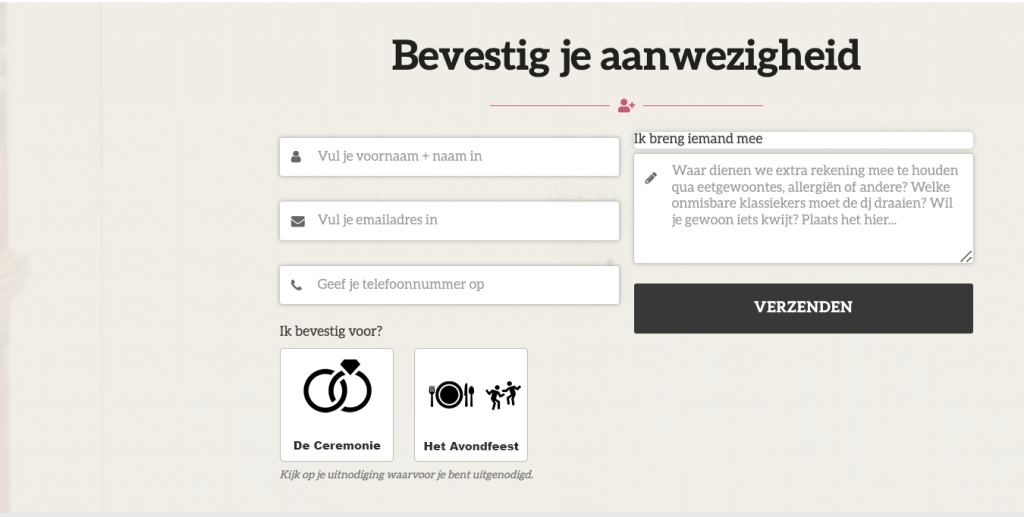
Task: Click the wedding rings icon
Action: click(337, 388)
